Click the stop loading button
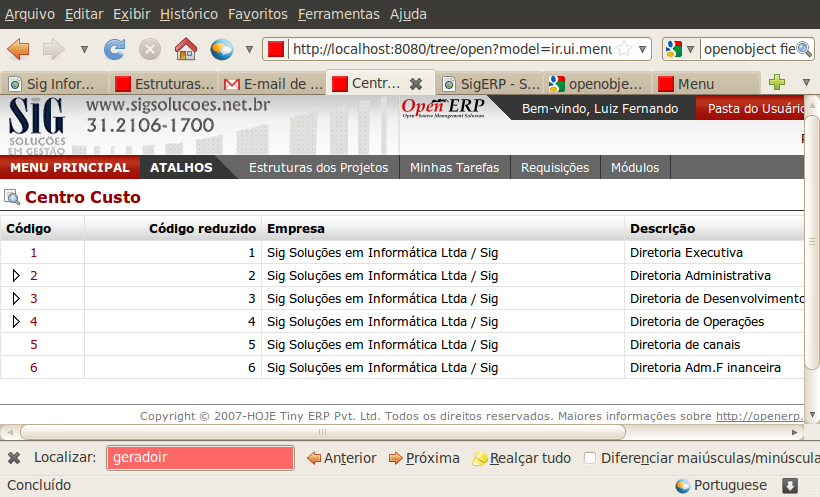This screenshot has height=497, width=820. (150, 49)
